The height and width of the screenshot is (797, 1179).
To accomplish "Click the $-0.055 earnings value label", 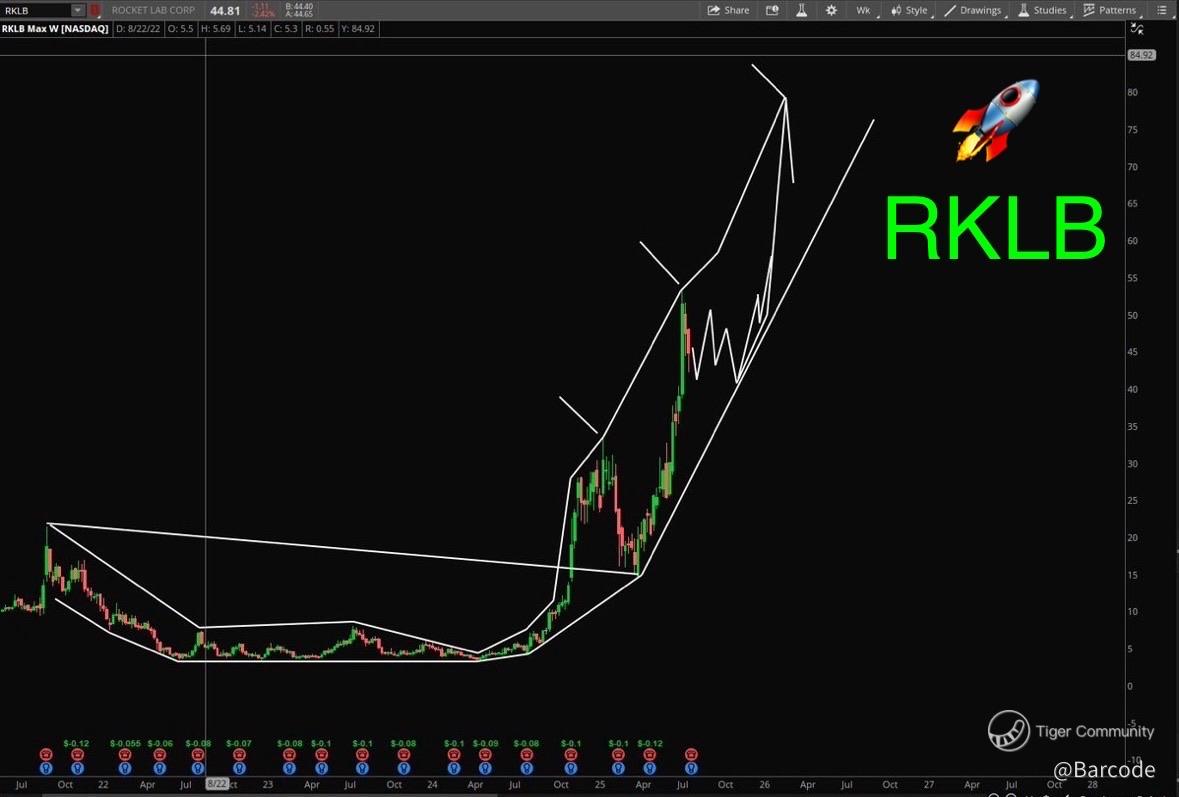I will [x=125, y=744].
